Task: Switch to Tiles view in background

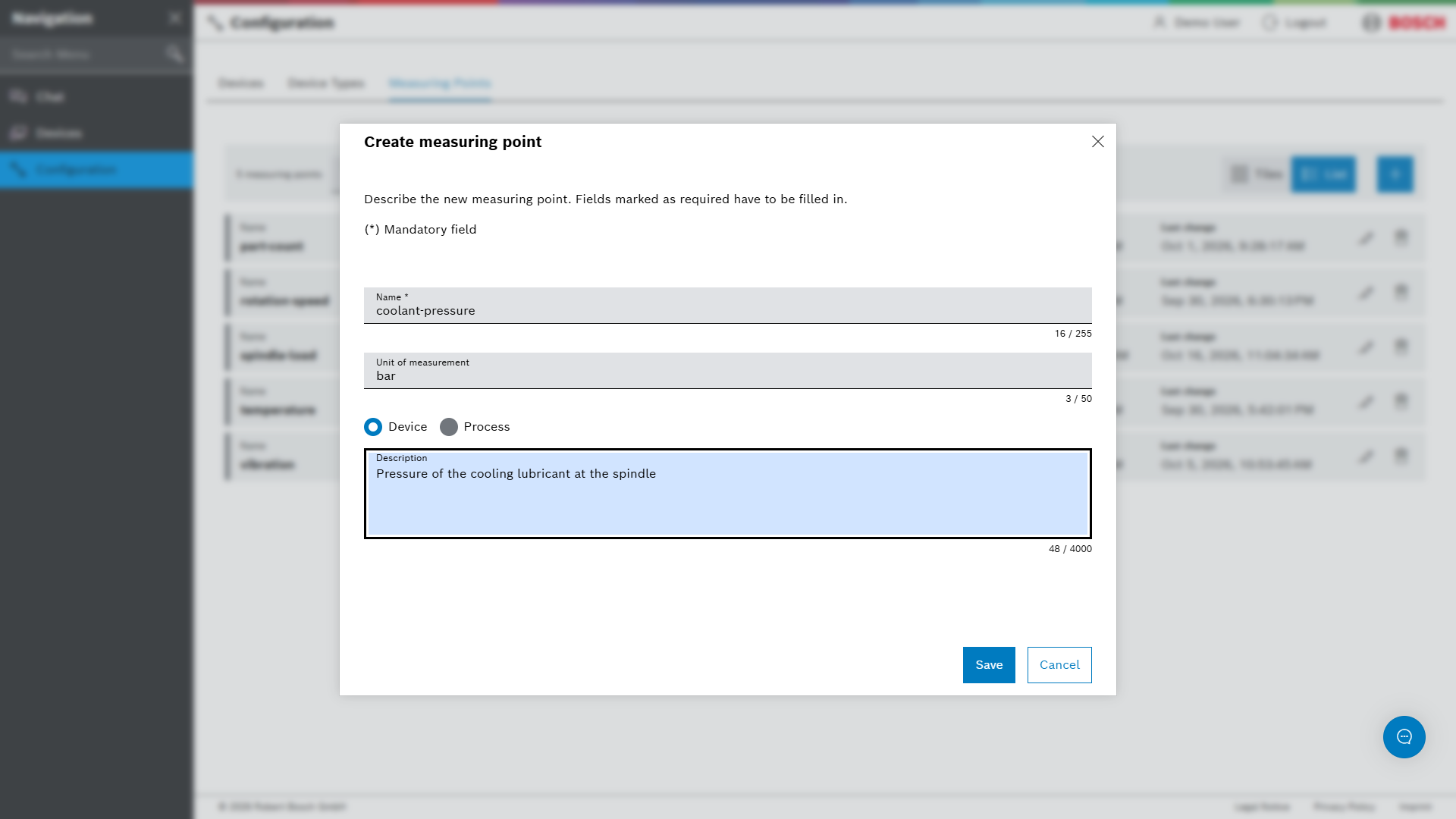Action: 1257,174
